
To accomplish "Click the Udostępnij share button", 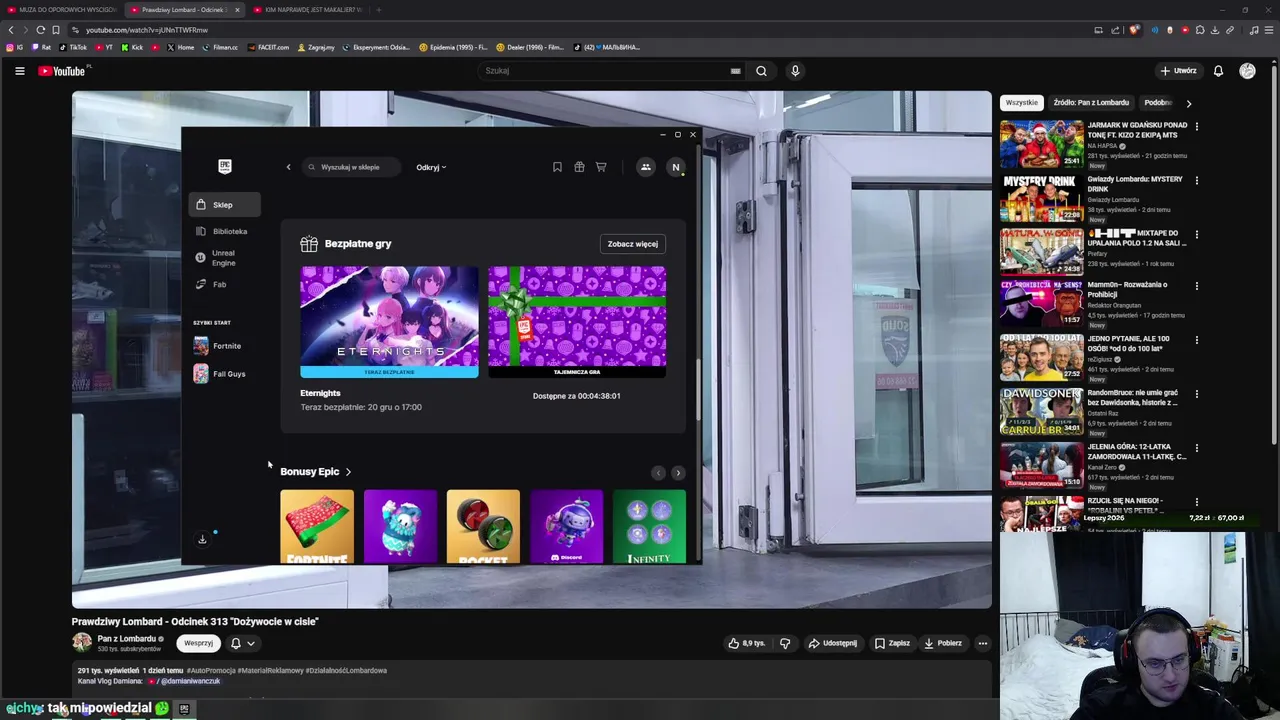I will coord(833,643).
